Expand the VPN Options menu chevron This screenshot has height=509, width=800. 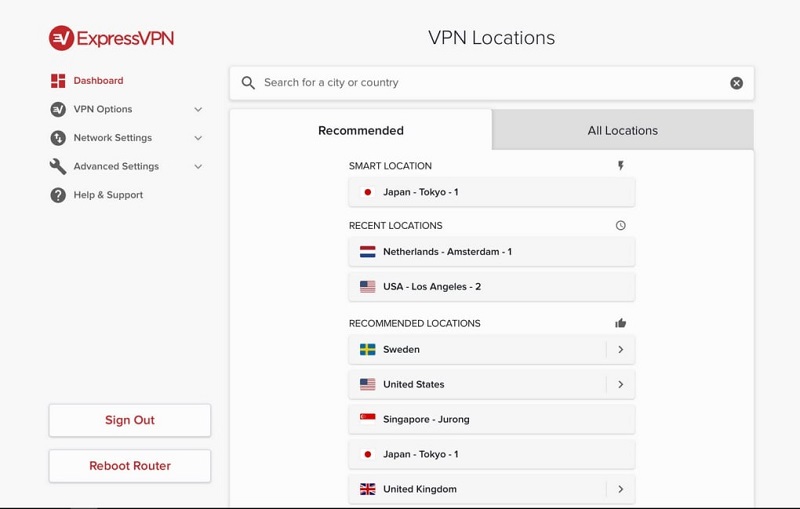coord(198,109)
